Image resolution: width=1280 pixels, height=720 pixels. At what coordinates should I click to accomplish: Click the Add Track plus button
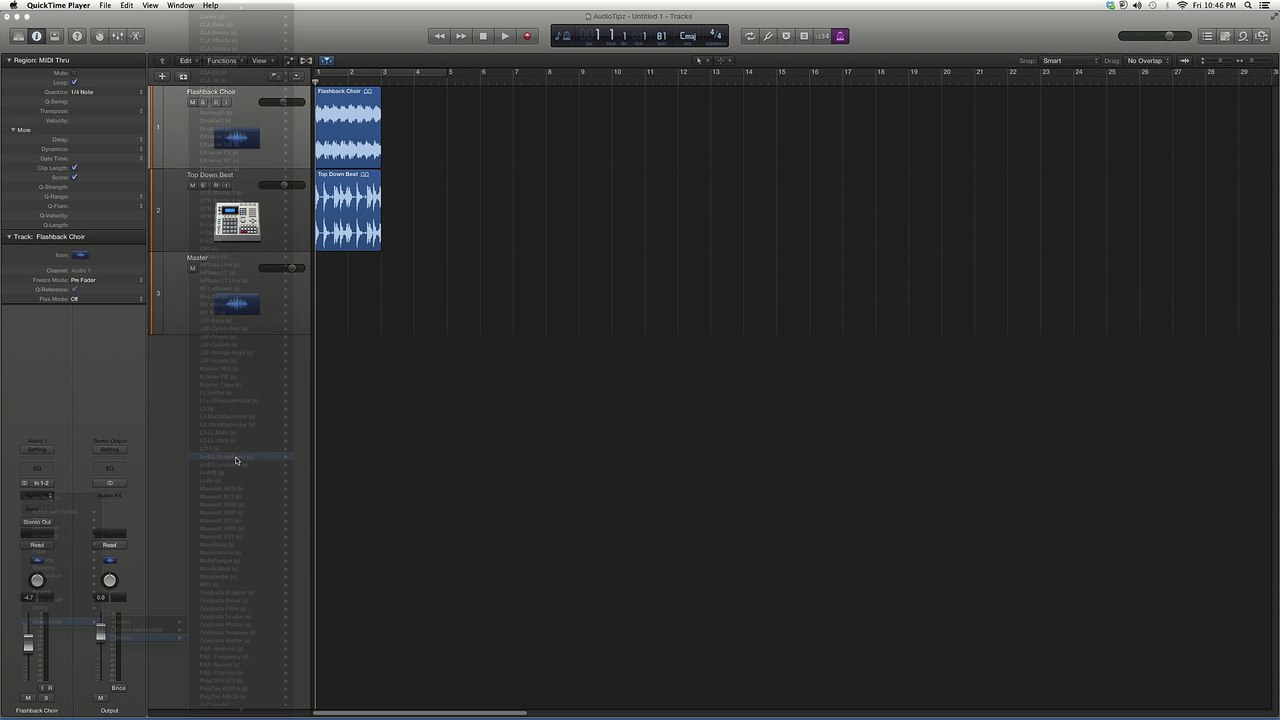coord(162,76)
